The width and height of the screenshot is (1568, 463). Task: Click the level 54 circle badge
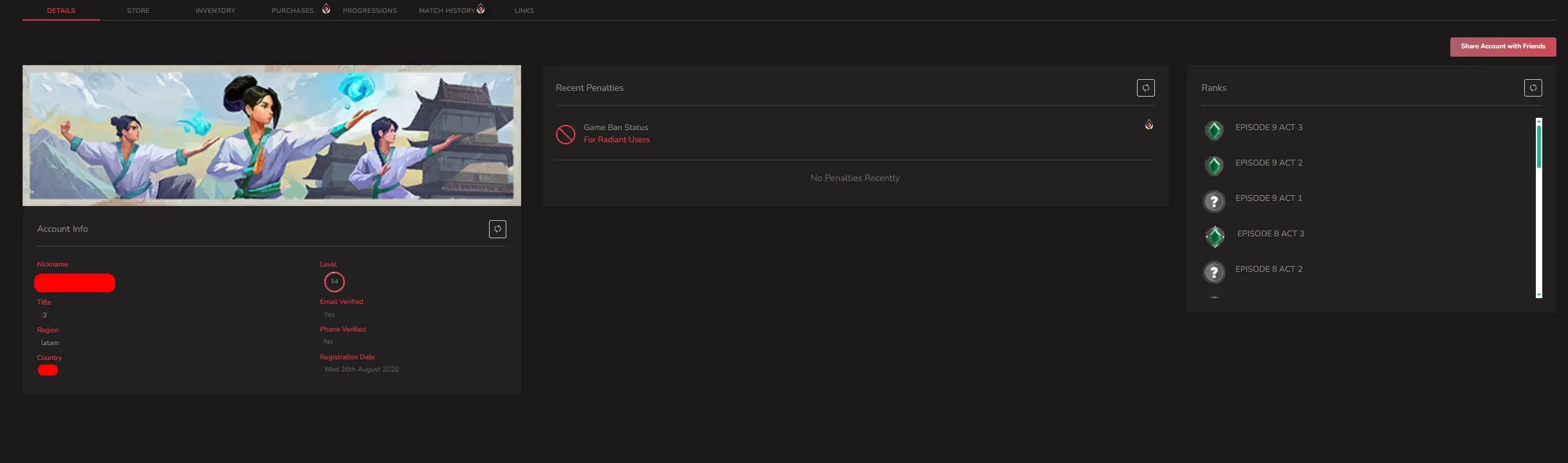coord(335,281)
